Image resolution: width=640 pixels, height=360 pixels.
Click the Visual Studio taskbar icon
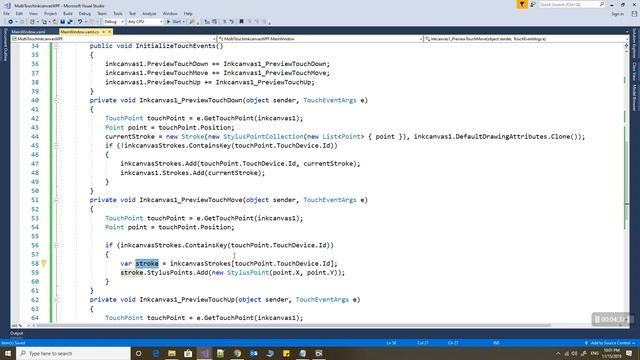click(x=204, y=353)
